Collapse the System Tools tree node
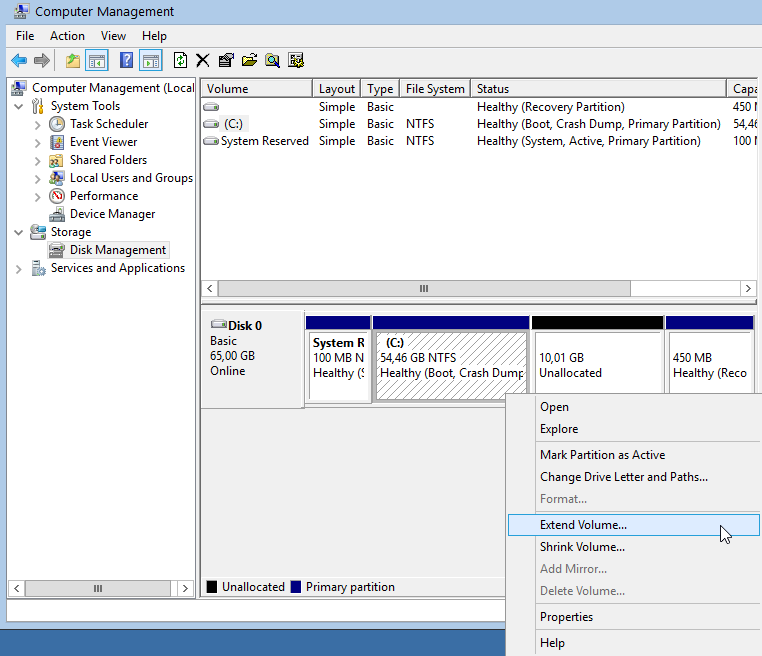762x656 pixels. tap(19, 106)
